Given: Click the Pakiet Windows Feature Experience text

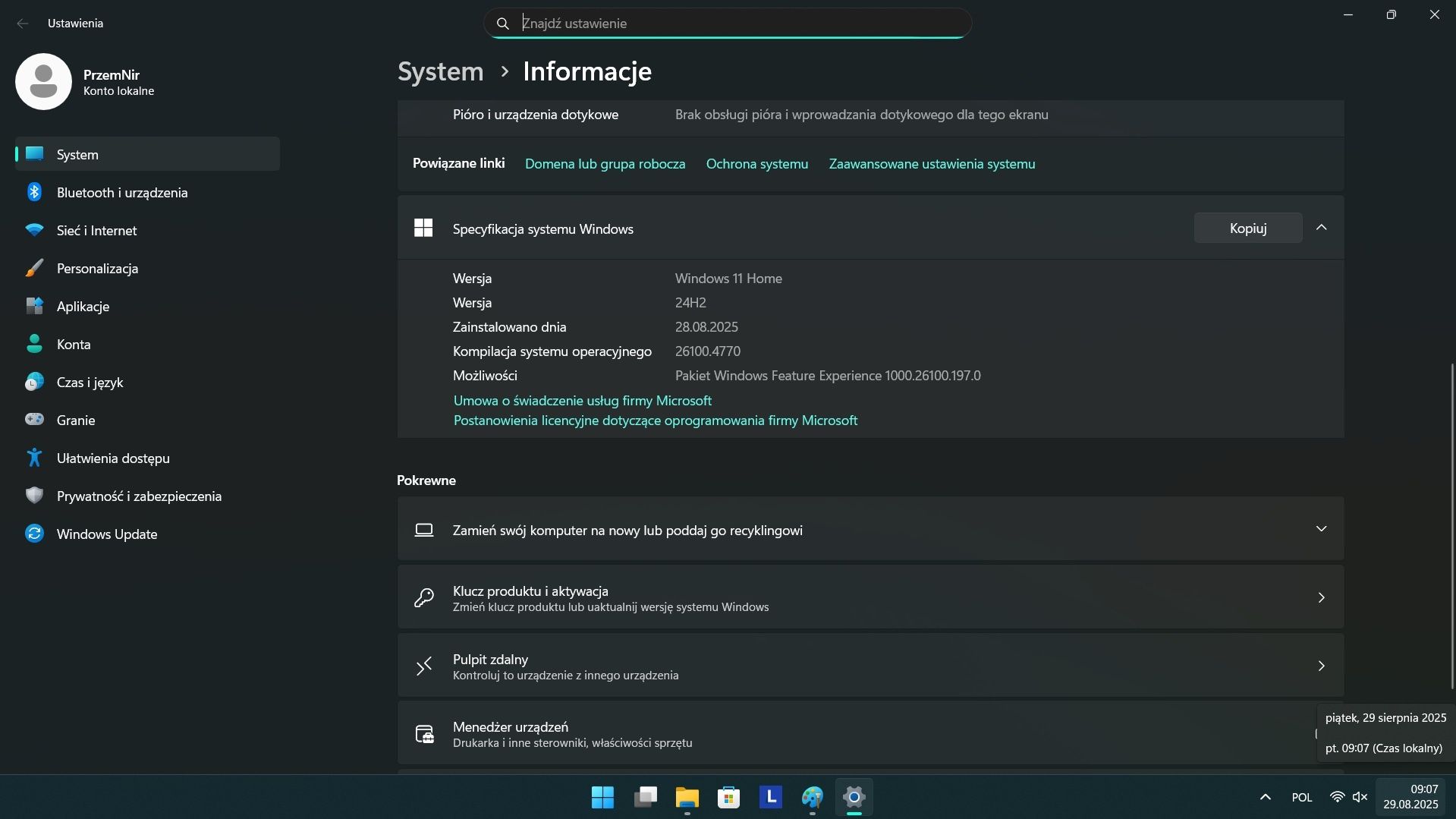Looking at the screenshot, I should click(828, 376).
